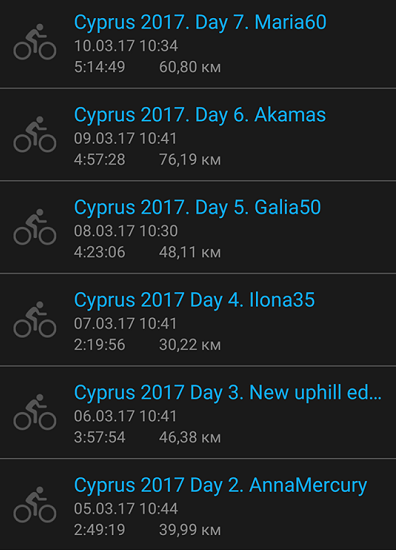Image resolution: width=396 pixels, height=550 pixels.
Task: Tap cycling icon of Day 7 Maria60 activity
Action: point(35,42)
